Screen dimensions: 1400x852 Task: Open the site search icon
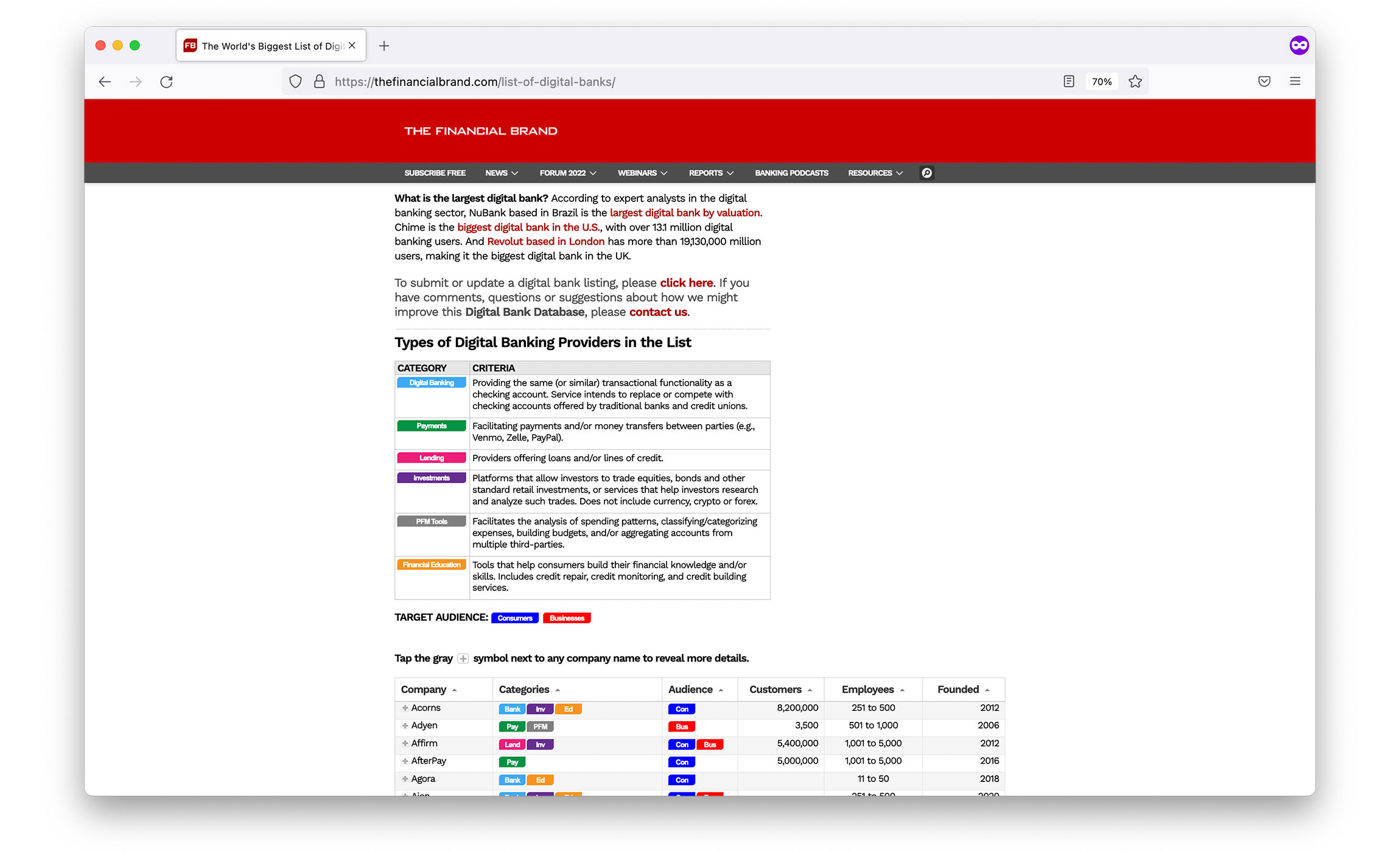926,173
